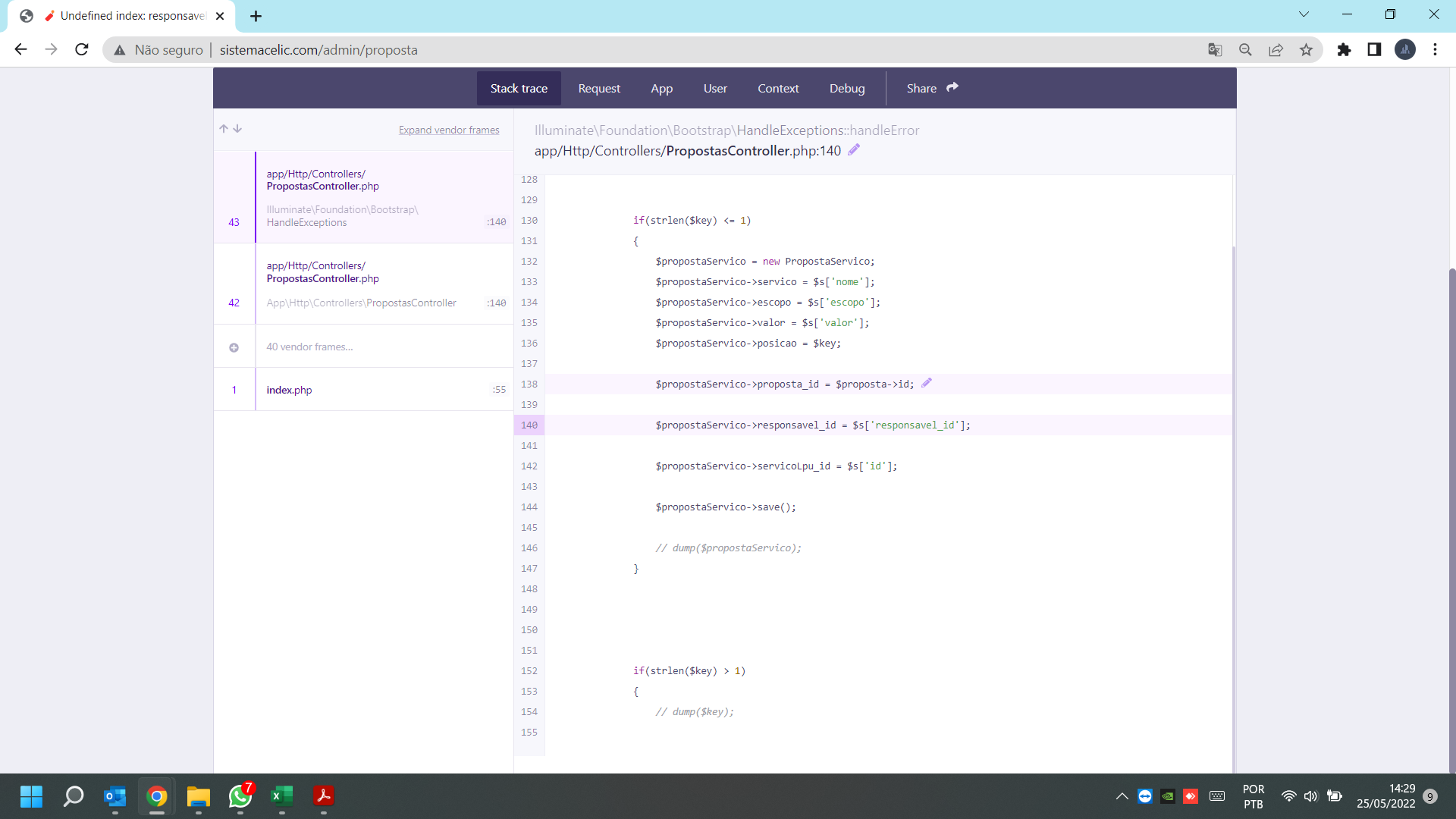1456x819 pixels.
Task: Open the taskbar clock and date
Action: pos(1385,796)
